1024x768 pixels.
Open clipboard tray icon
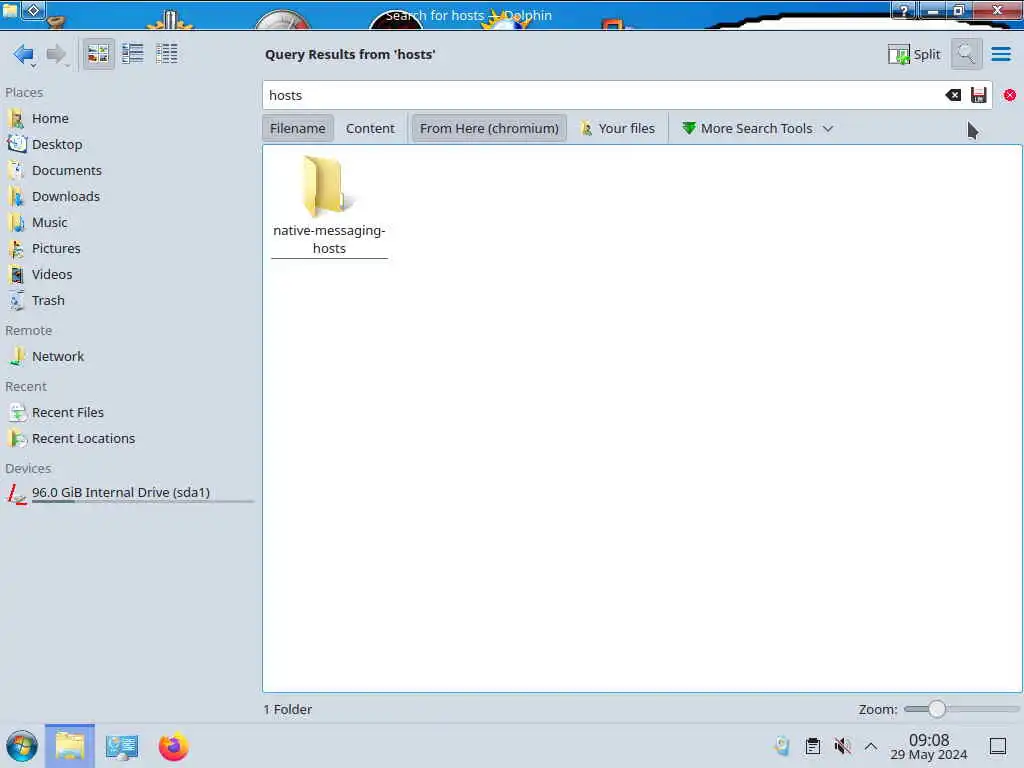click(x=812, y=746)
